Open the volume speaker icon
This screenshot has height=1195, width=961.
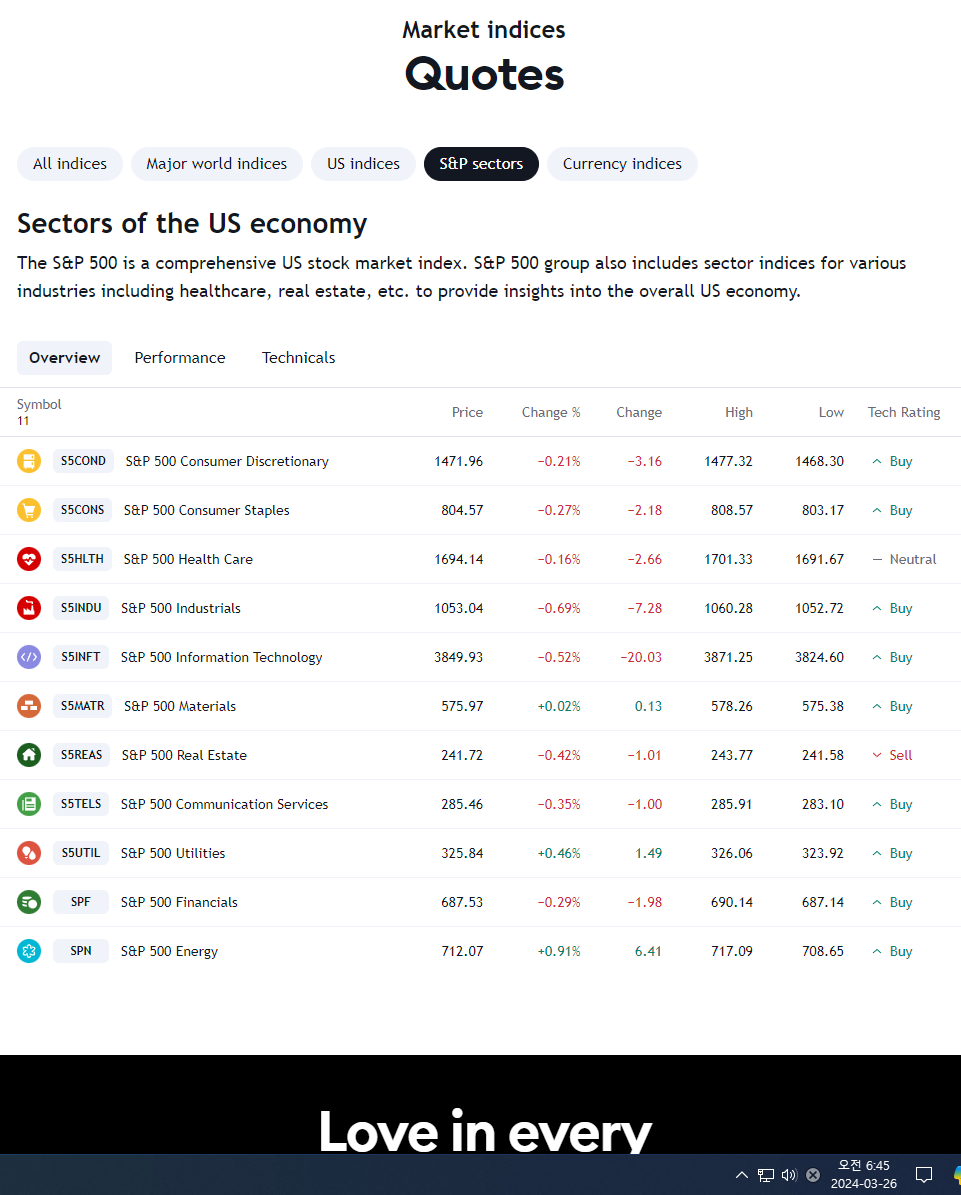[790, 1175]
